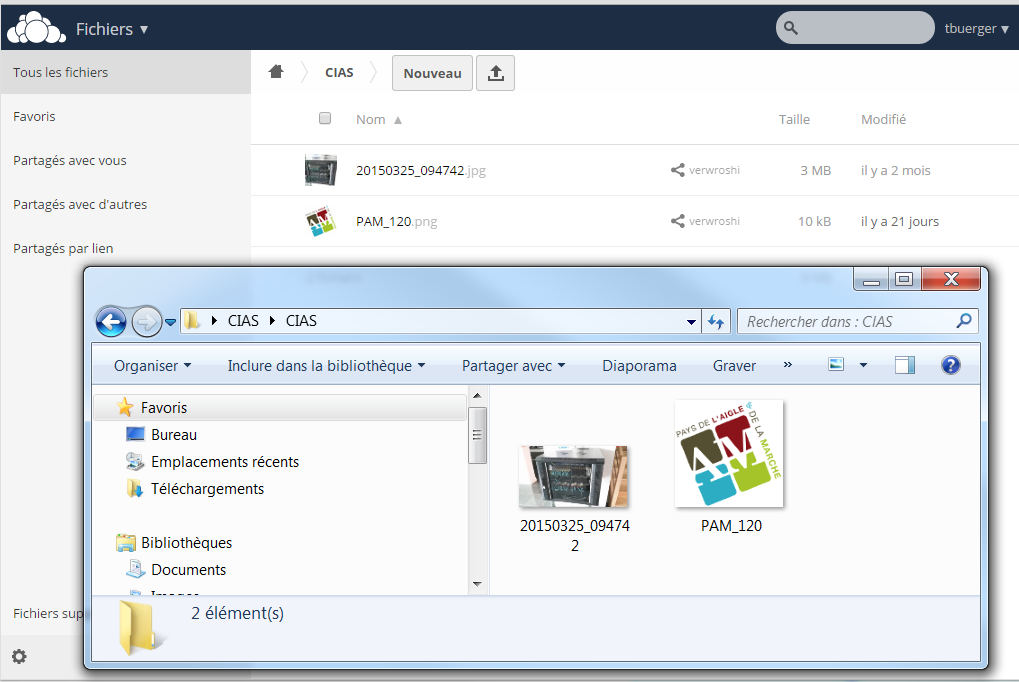Click the upload file arrow icon
1019x682 pixels.
[495, 73]
